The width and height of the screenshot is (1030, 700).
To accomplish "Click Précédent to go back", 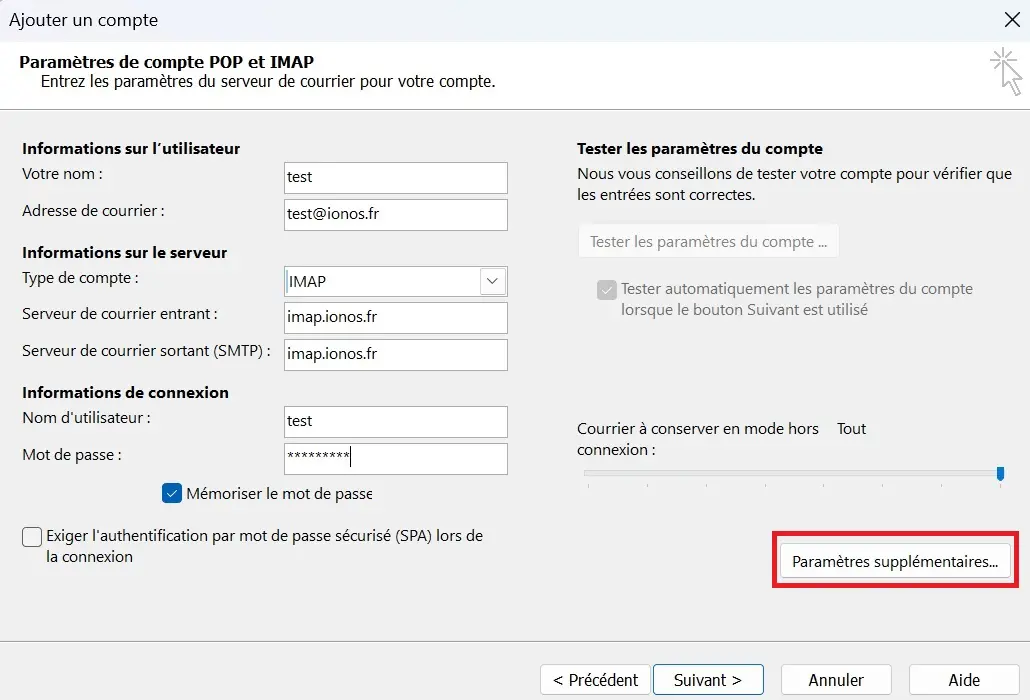I will tap(594, 679).
